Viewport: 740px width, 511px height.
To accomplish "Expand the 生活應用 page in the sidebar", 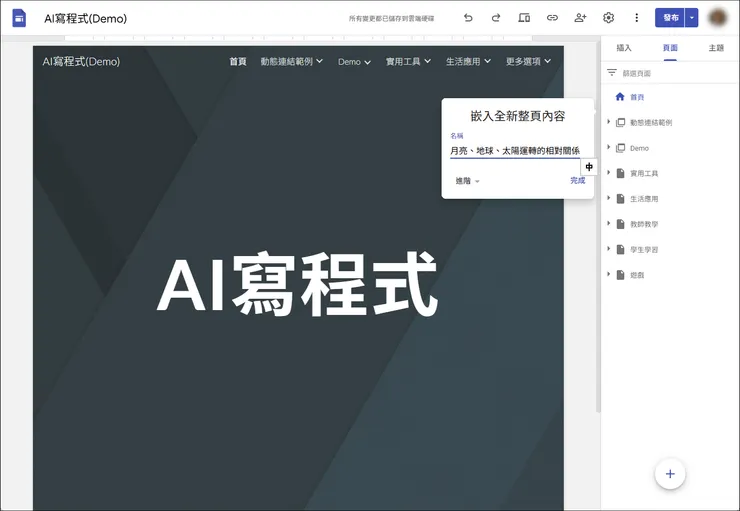I will pos(608,198).
